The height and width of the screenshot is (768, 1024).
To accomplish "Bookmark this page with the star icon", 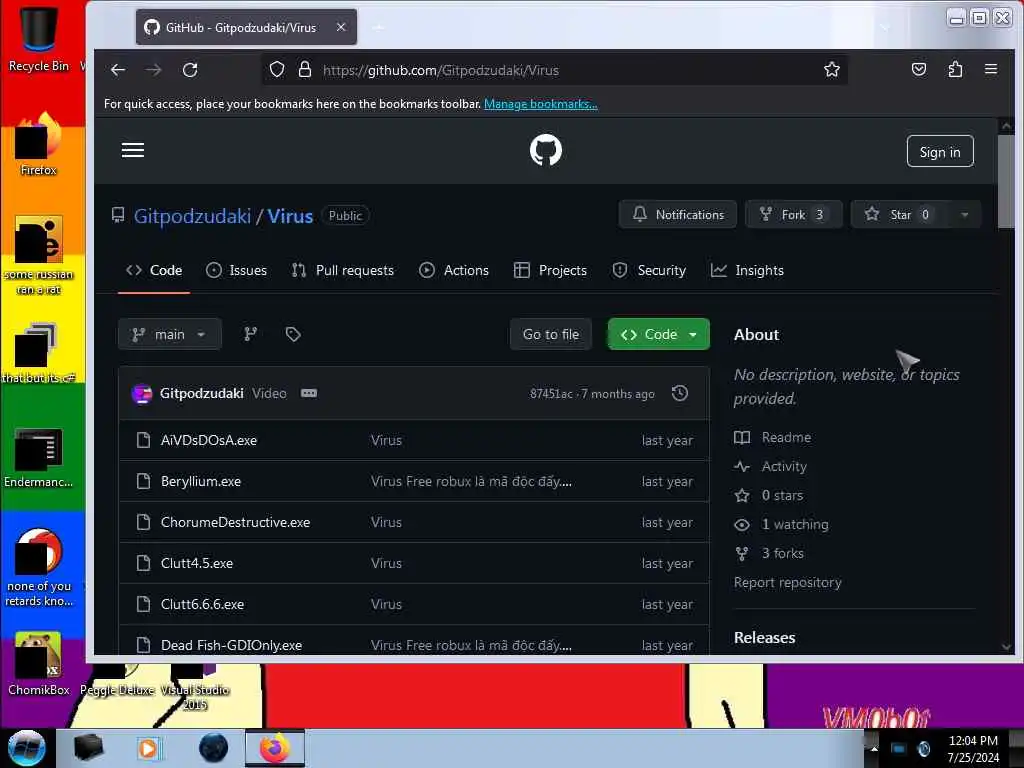I will (831, 69).
